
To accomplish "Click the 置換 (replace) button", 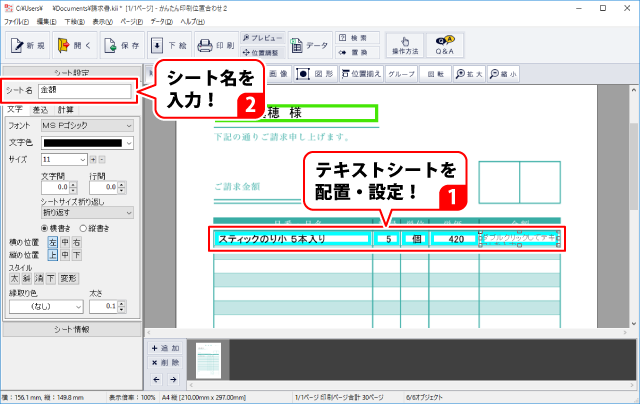I will click(x=358, y=52).
